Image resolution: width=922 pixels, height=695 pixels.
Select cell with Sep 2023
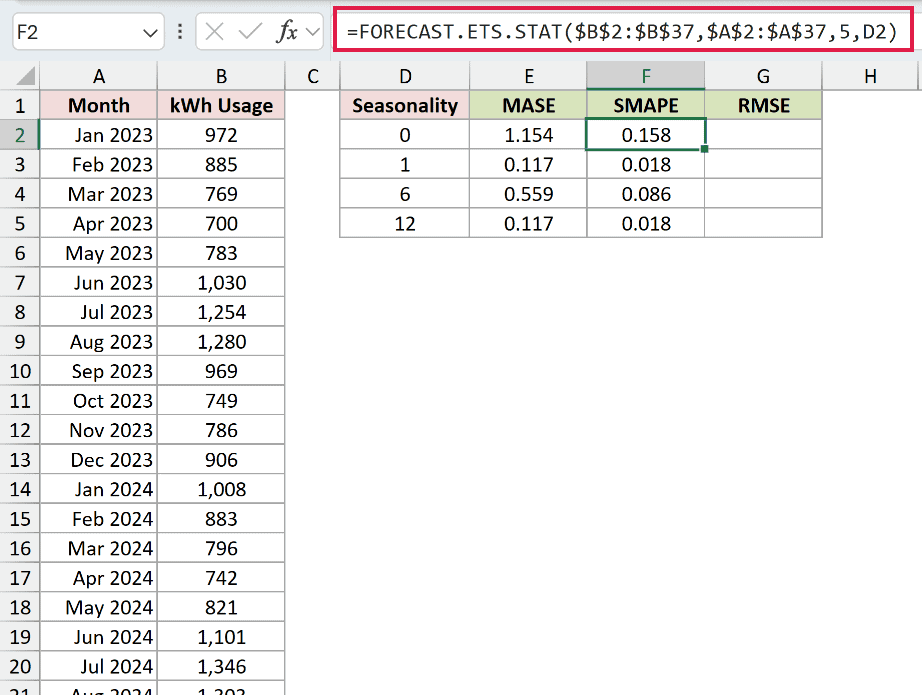99,372
